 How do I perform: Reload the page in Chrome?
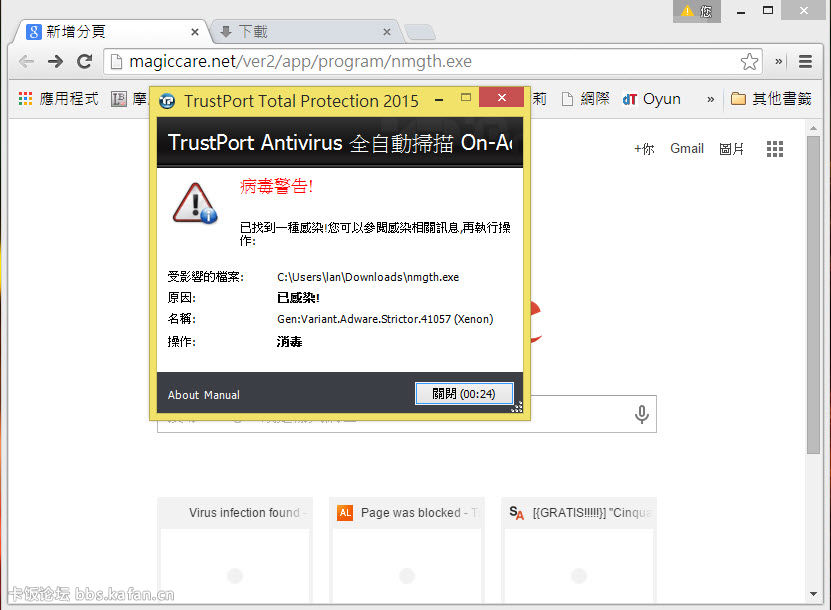point(84,61)
